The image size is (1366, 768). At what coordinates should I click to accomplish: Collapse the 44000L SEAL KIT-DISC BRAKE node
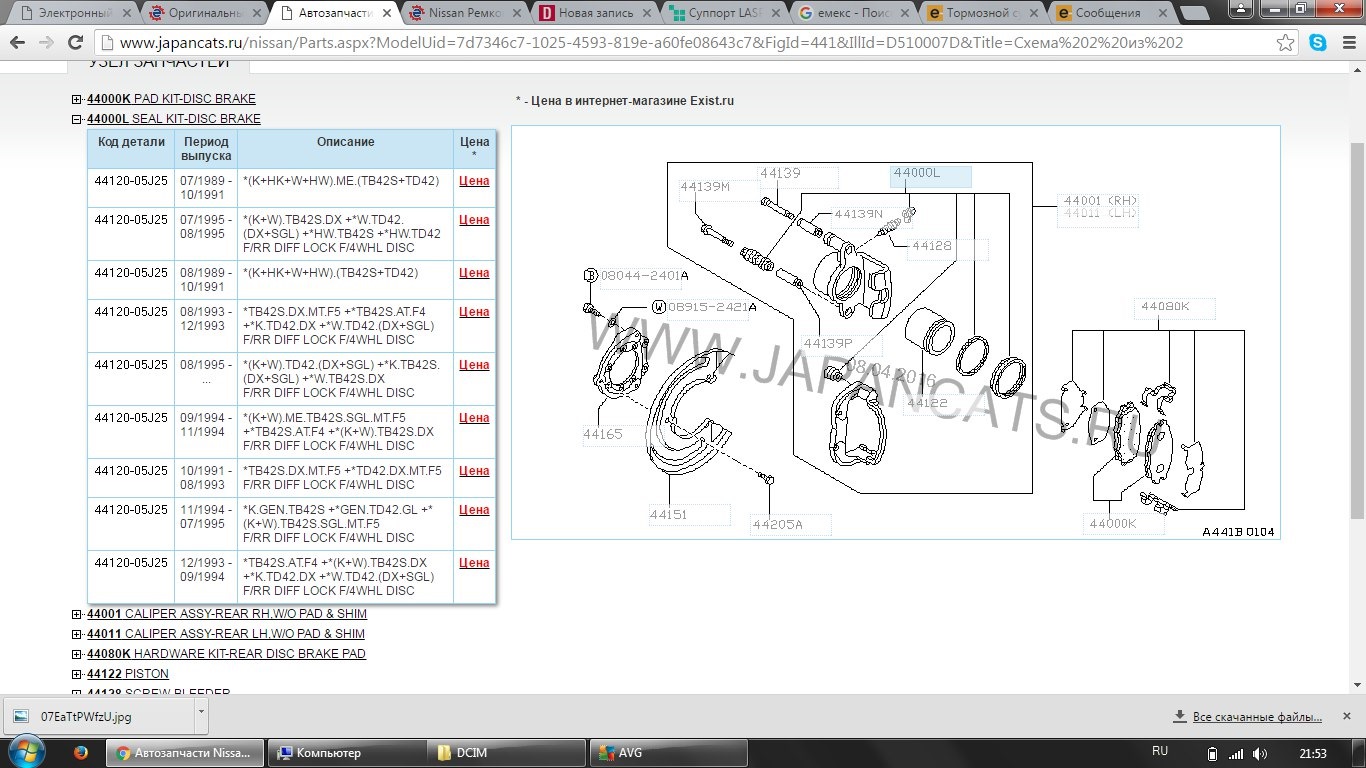[x=77, y=119]
